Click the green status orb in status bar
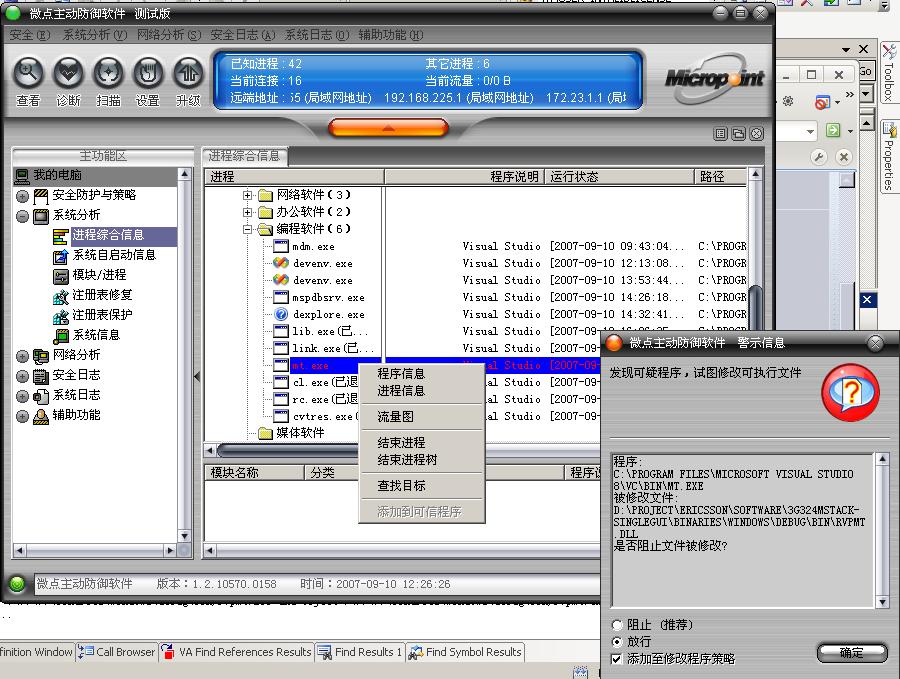 (17, 584)
